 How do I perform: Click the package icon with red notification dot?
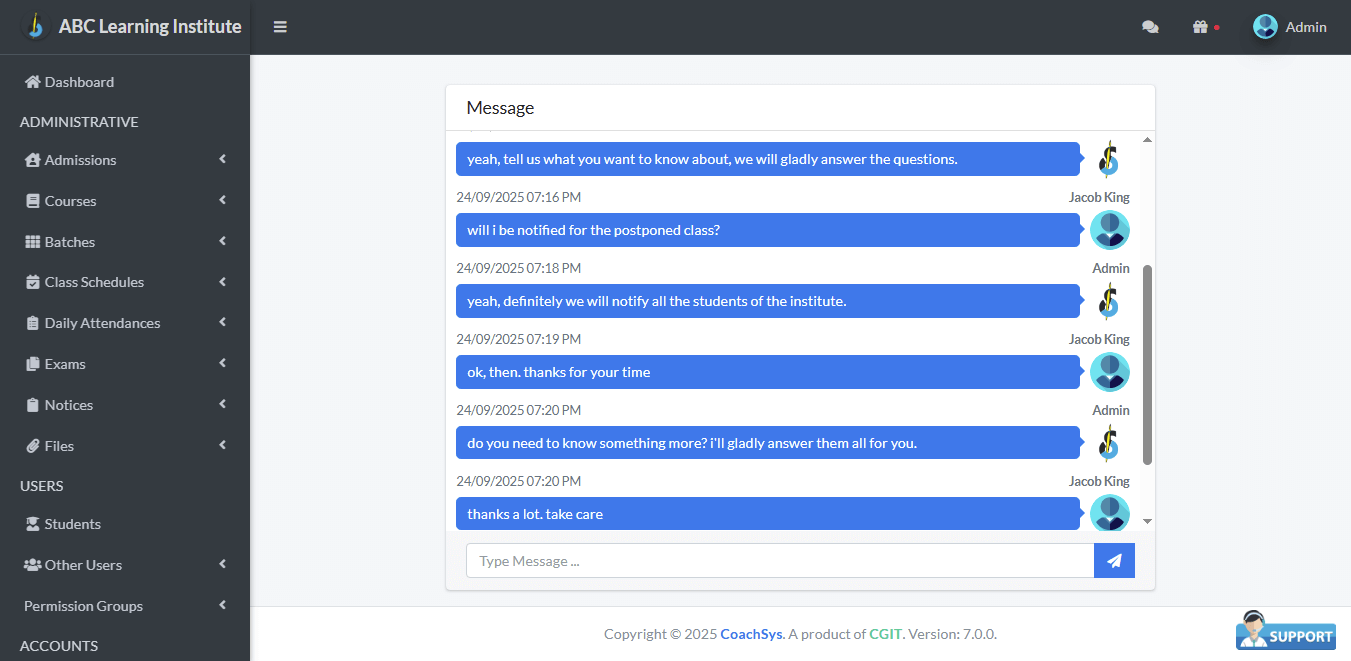[1199, 27]
